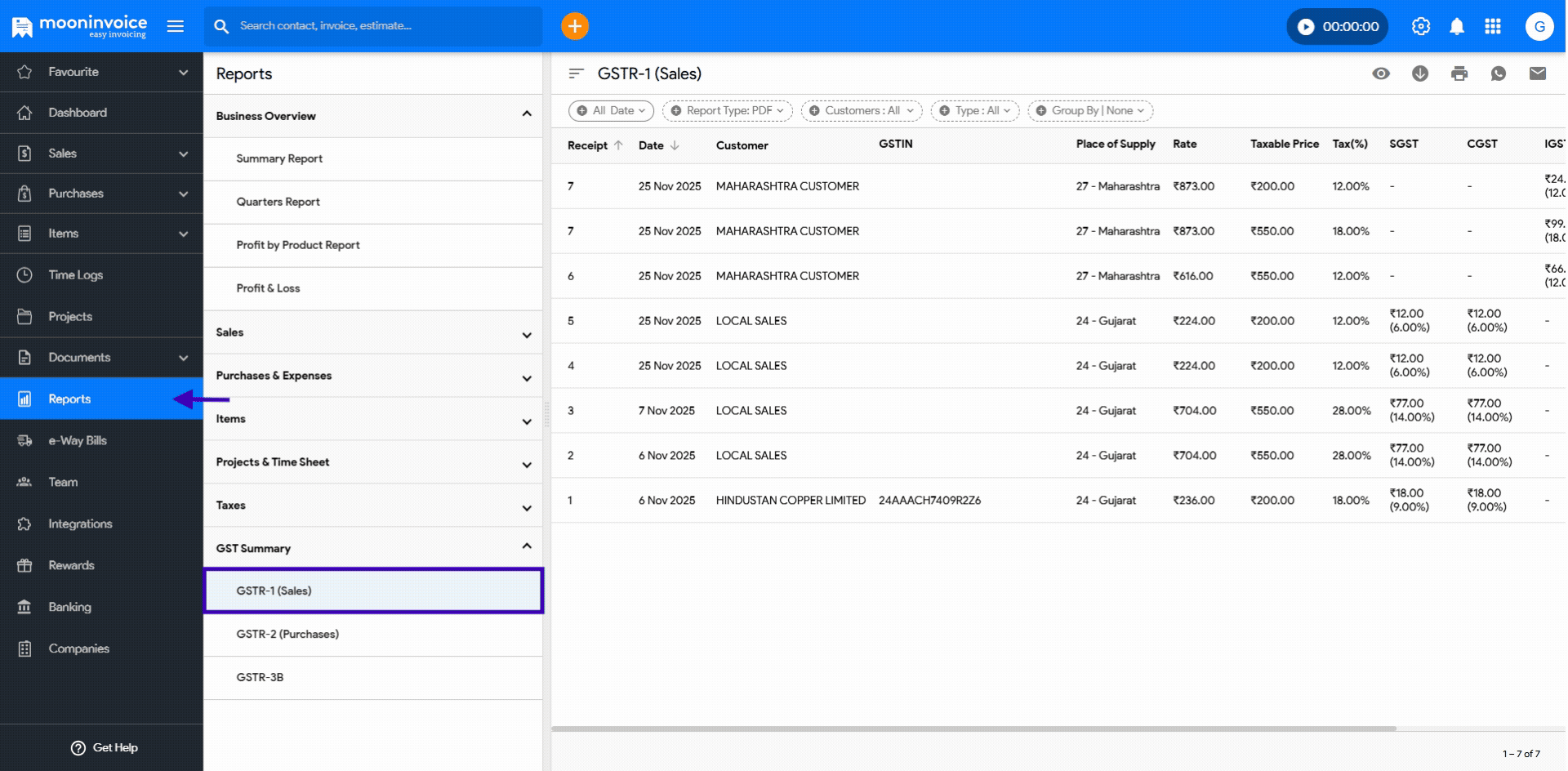1568x771 pixels.
Task: Click GSTIN 24AAACH7409R2Z6 cell
Action: pyautogui.click(x=929, y=501)
